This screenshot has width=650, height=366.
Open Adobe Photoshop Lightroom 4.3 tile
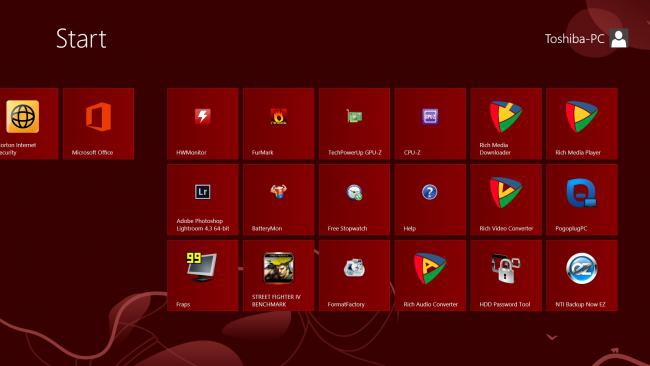tap(203, 200)
